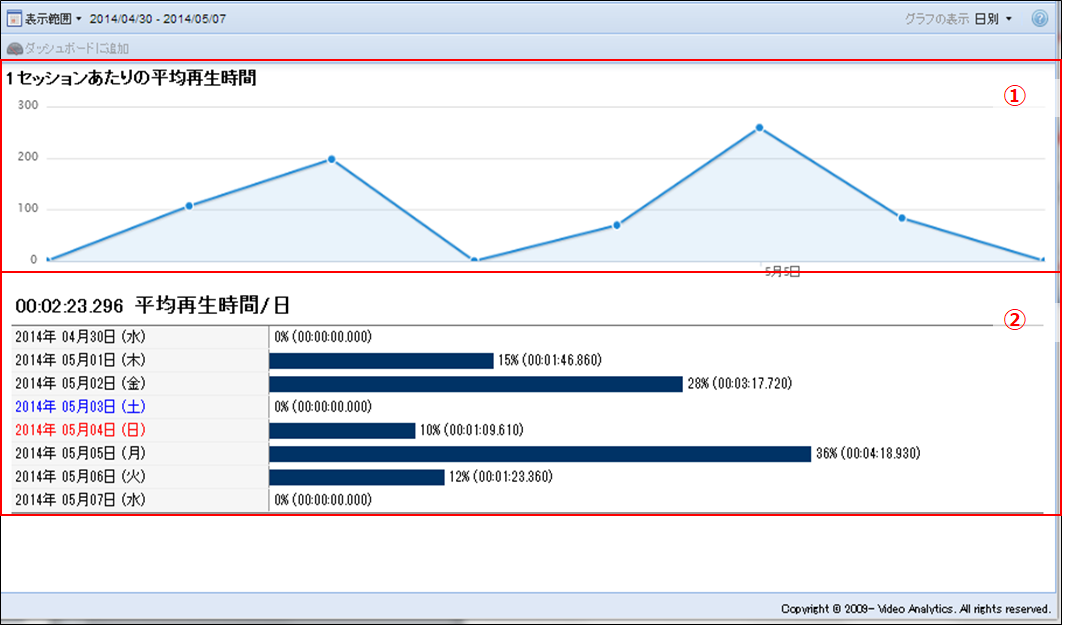Click the 5月5日 axis label on chart

pyautogui.click(x=782, y=271)
